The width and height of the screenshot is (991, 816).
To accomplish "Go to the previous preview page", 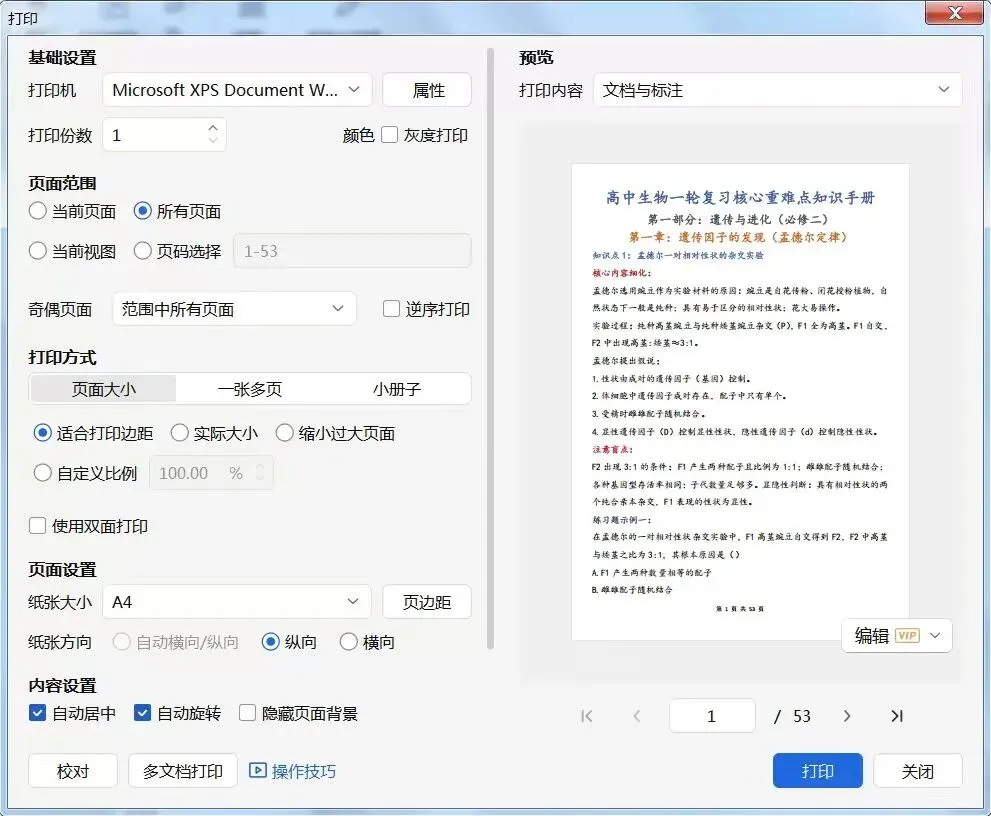I will tap(636, 716).
